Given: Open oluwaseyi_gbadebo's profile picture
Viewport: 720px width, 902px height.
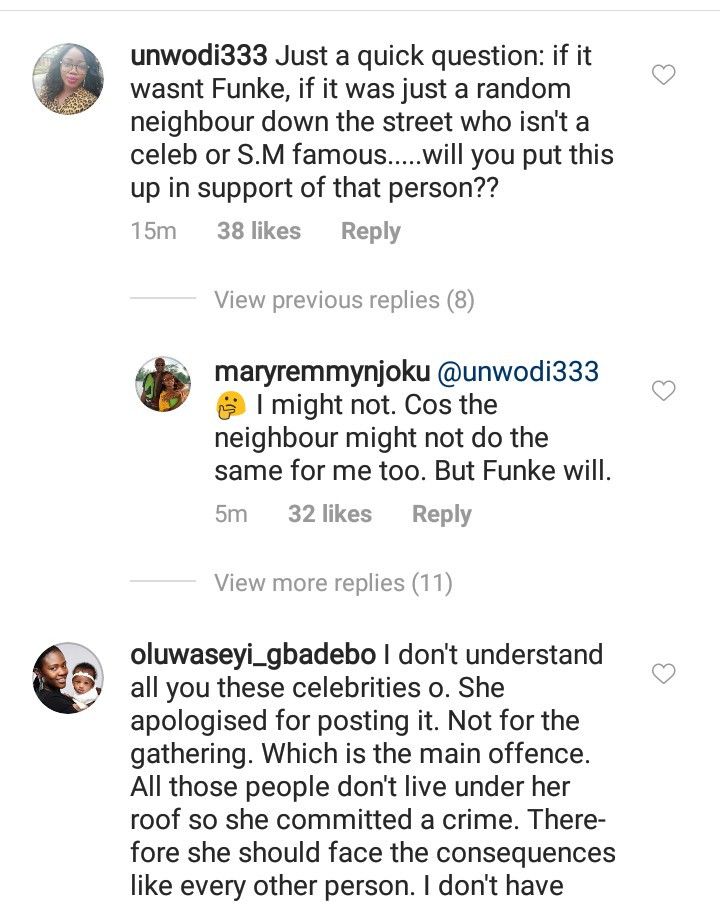Looking at the screenshot, I should [69, 677].
